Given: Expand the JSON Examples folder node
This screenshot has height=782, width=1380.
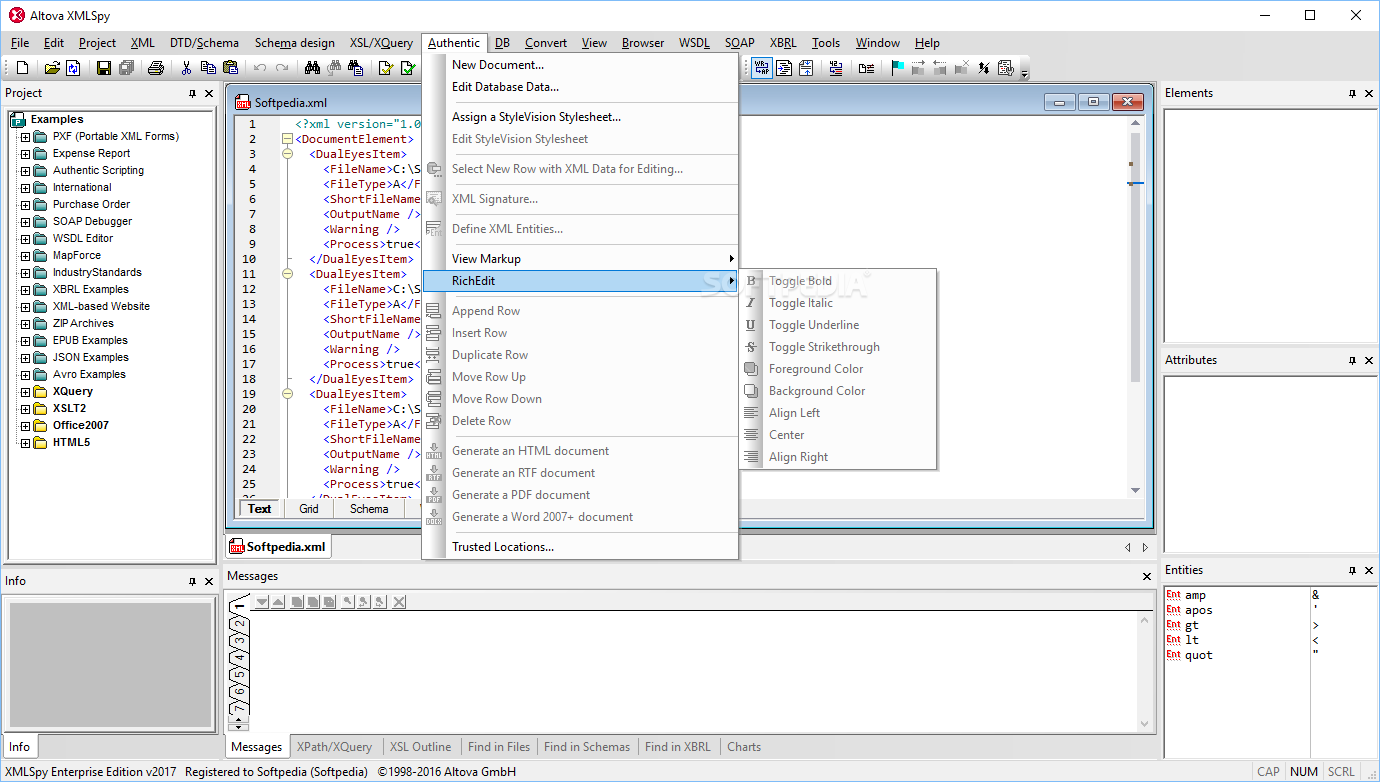Looking at the screenshot, I should (x=26, y=357).
